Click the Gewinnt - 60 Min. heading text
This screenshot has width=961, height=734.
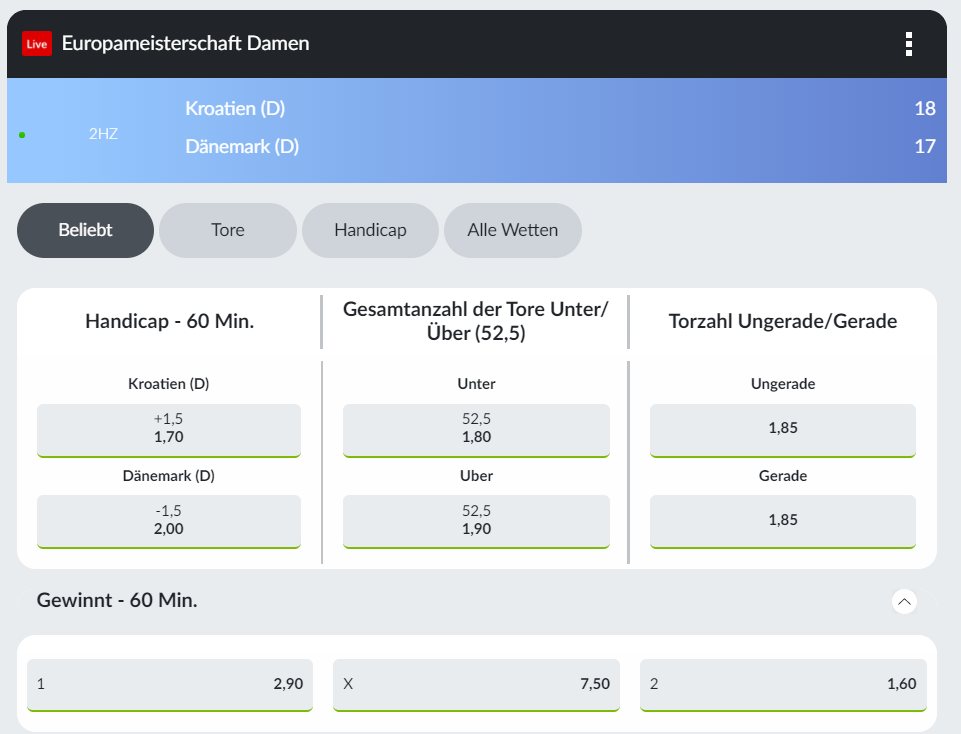pos(117,600)
